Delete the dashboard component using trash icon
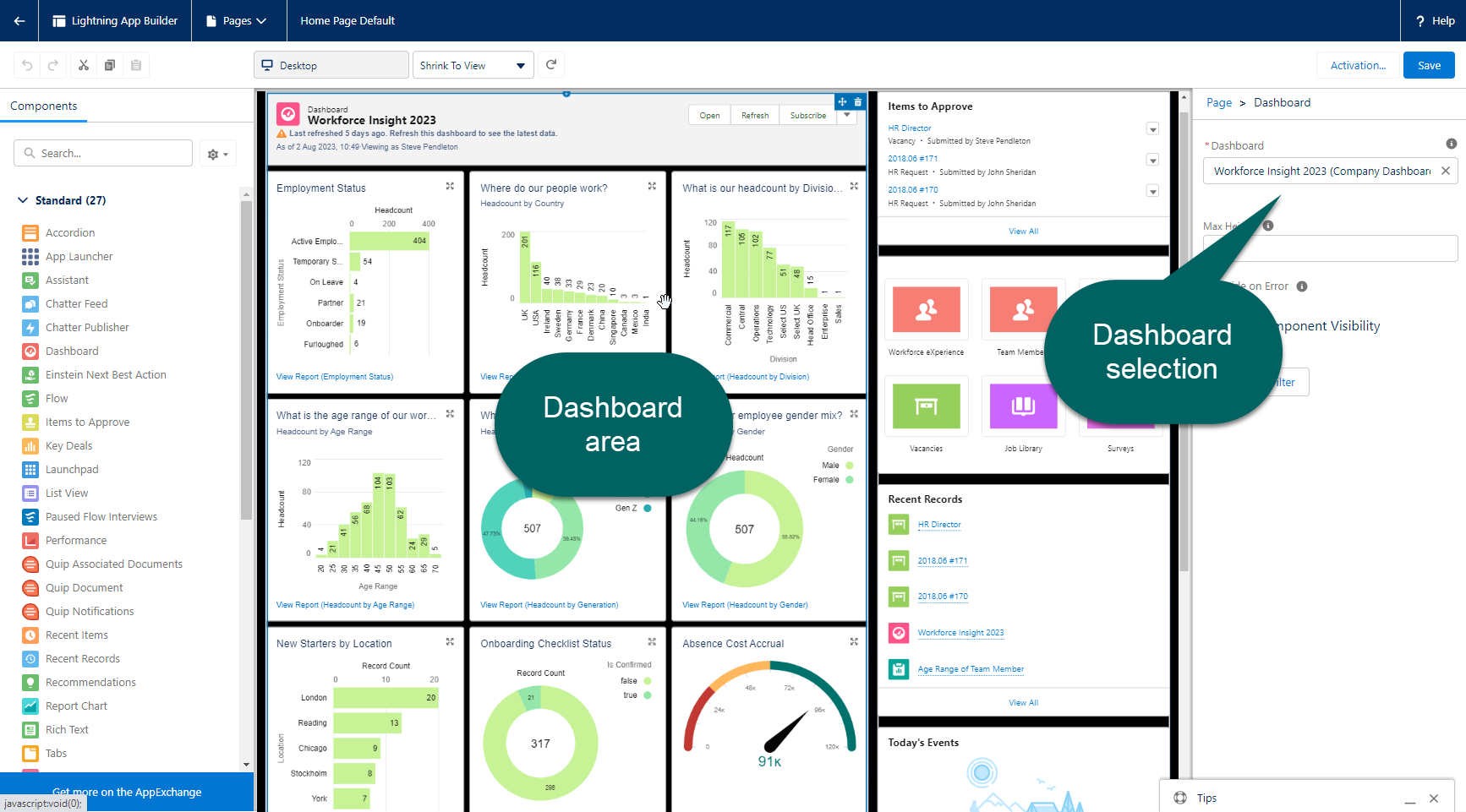This screenshot has height=812, width=1466. pyautogui.click(x=857, y=102)
